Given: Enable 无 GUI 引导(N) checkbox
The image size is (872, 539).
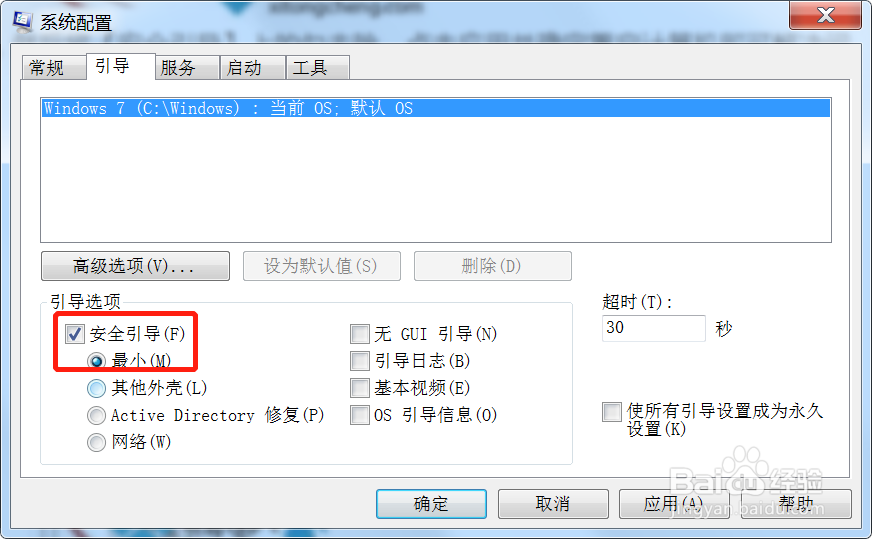Looking at the screenshot, I should point(360,334).
